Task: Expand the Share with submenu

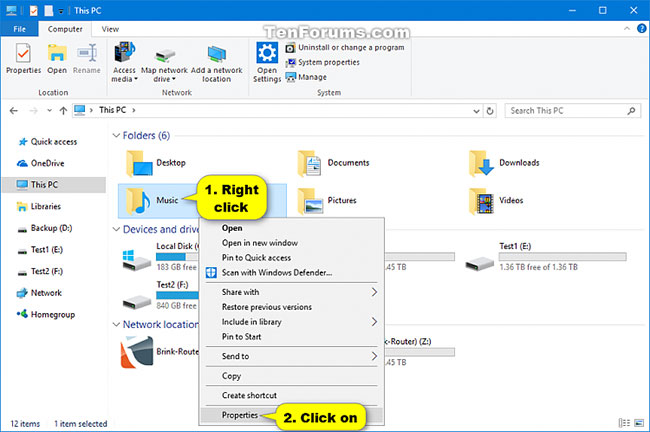Action: click(291, 292)
